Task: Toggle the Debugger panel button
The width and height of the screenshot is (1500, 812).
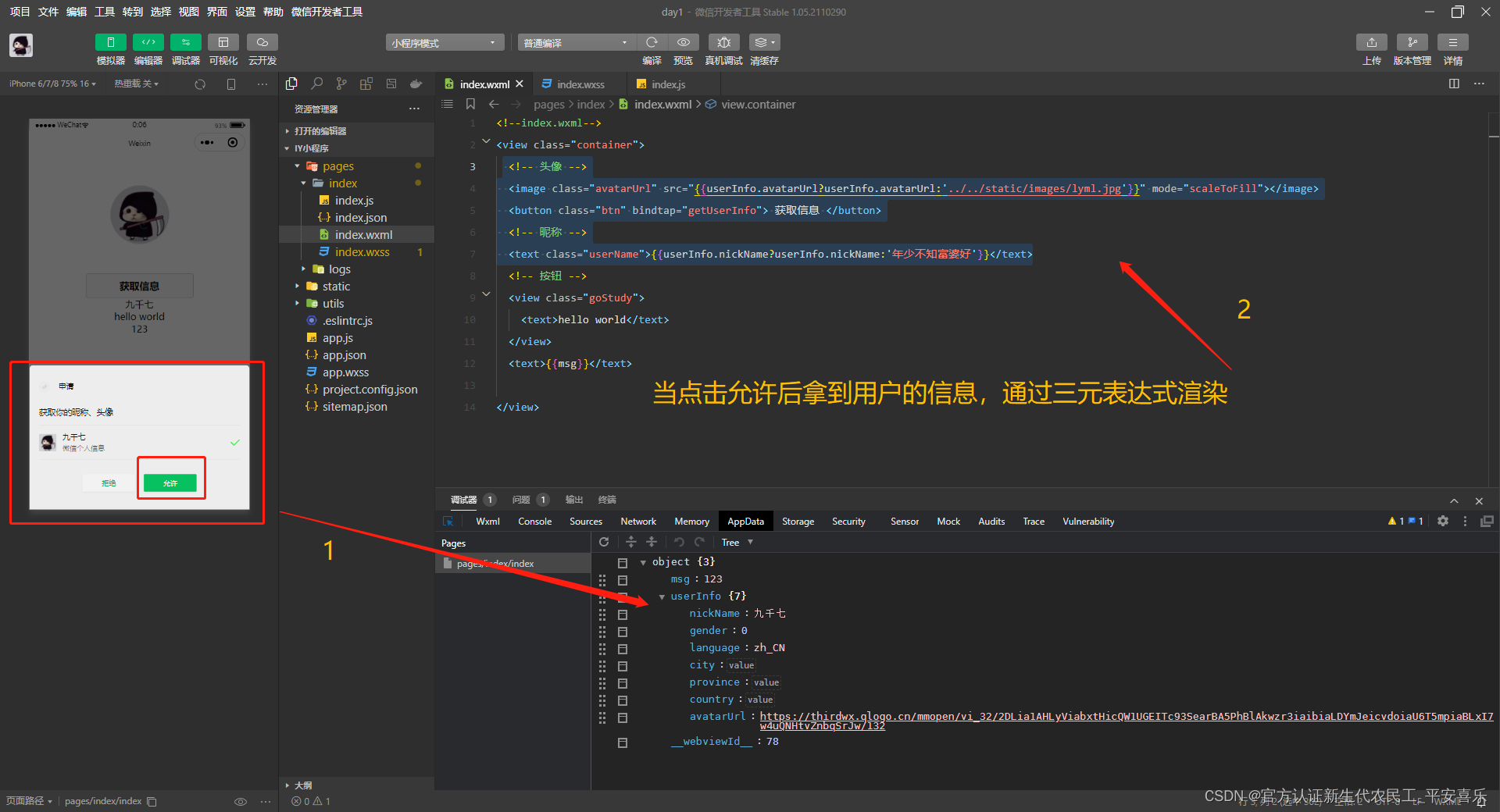Action: [185, 42]
